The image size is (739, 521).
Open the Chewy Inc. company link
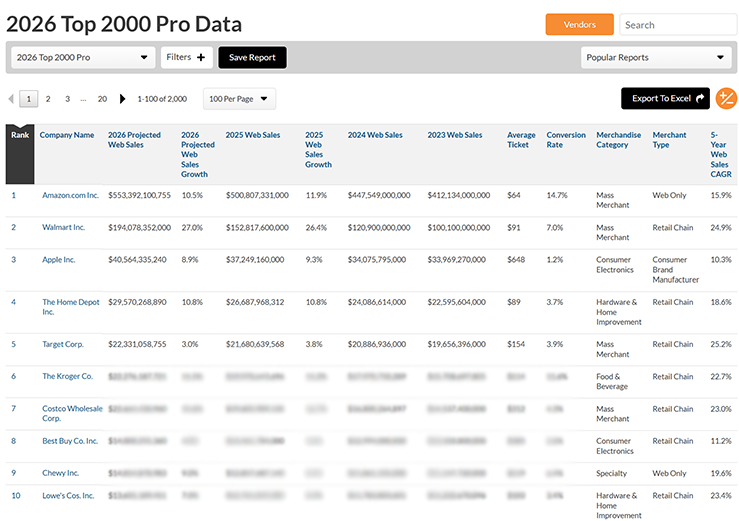click(x=60, y=473)
